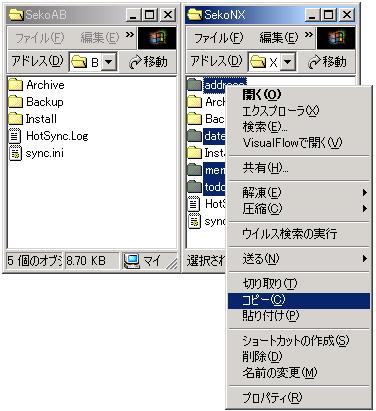Click the SekoAB window title bar

pyautogui.click(x=67, y=15)
